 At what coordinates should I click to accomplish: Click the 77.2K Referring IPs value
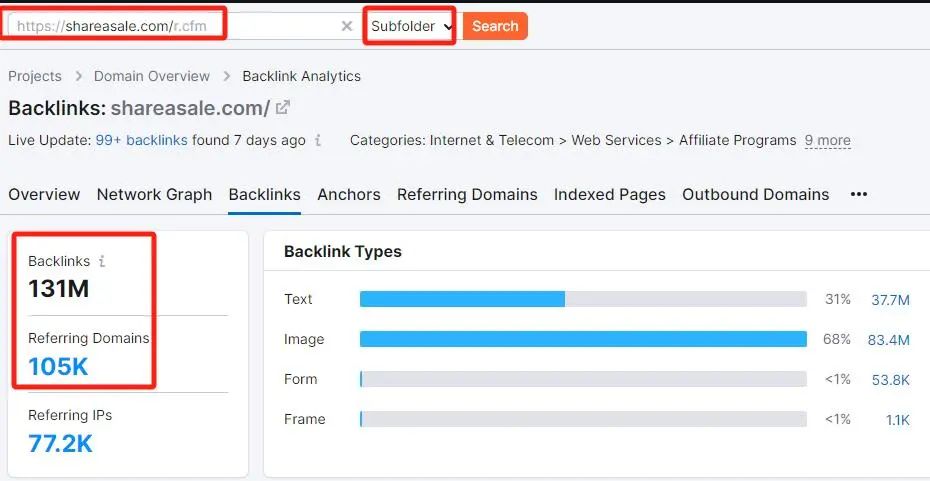click(x=60, y=444)
